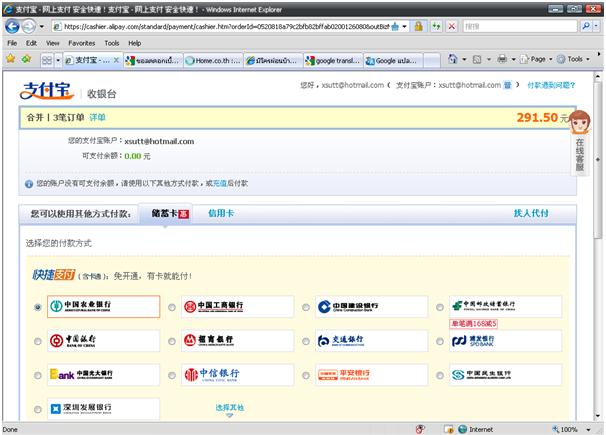The width and height of the screenshot is (606, 435).
Task: Click the 找人代付 link
Action: click(531, 213)
